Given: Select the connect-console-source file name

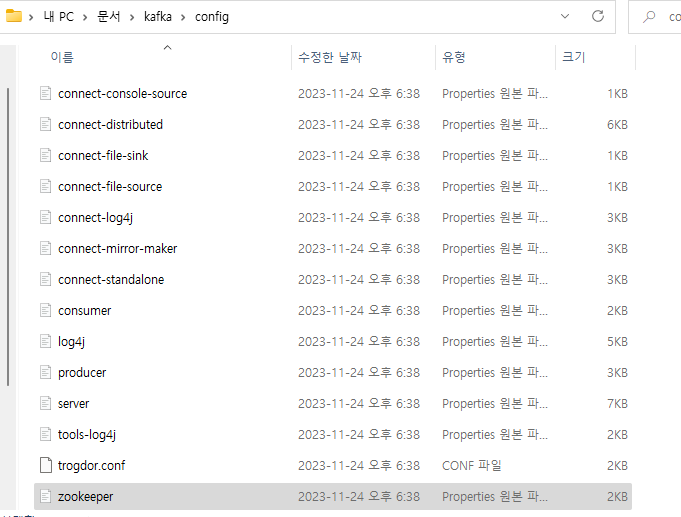Looking at the screenshot, I should (x=122, y=94).
